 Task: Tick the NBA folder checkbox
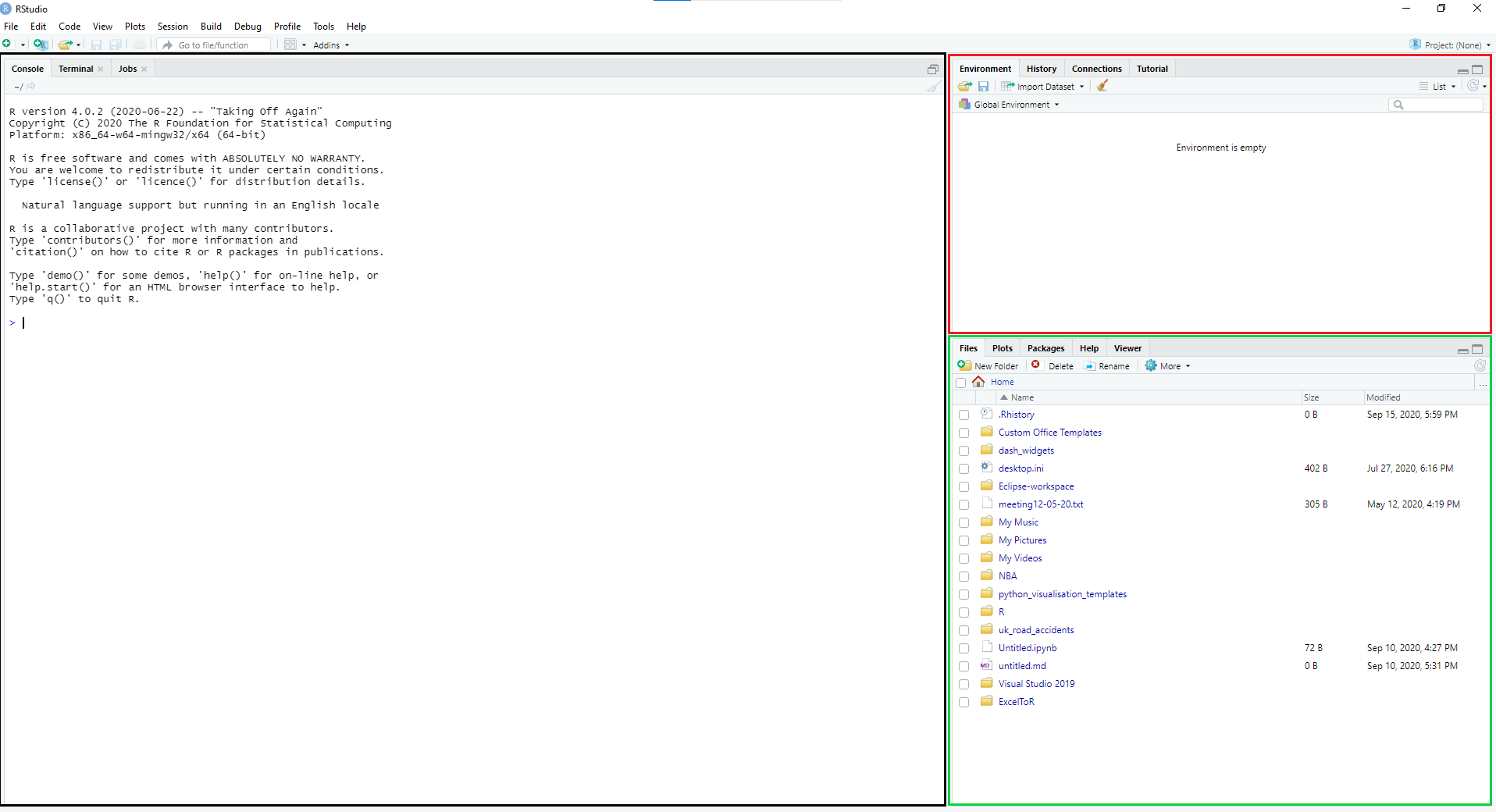pyautogui.click(x=964, y=577)
